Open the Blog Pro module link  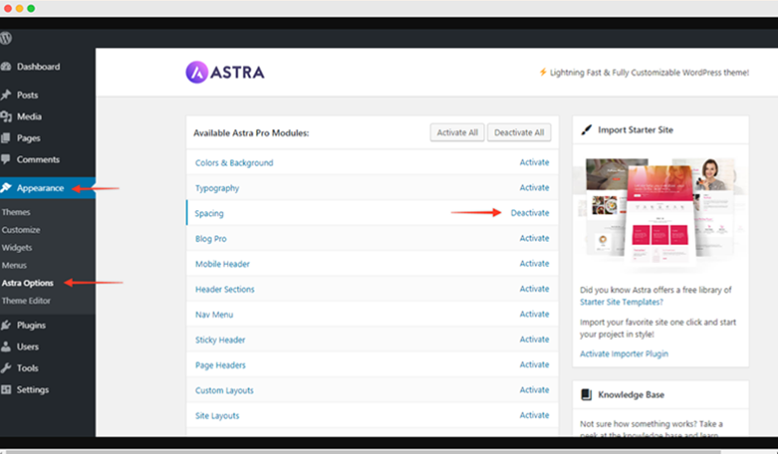pyautogui.click(x=211, y=239)
